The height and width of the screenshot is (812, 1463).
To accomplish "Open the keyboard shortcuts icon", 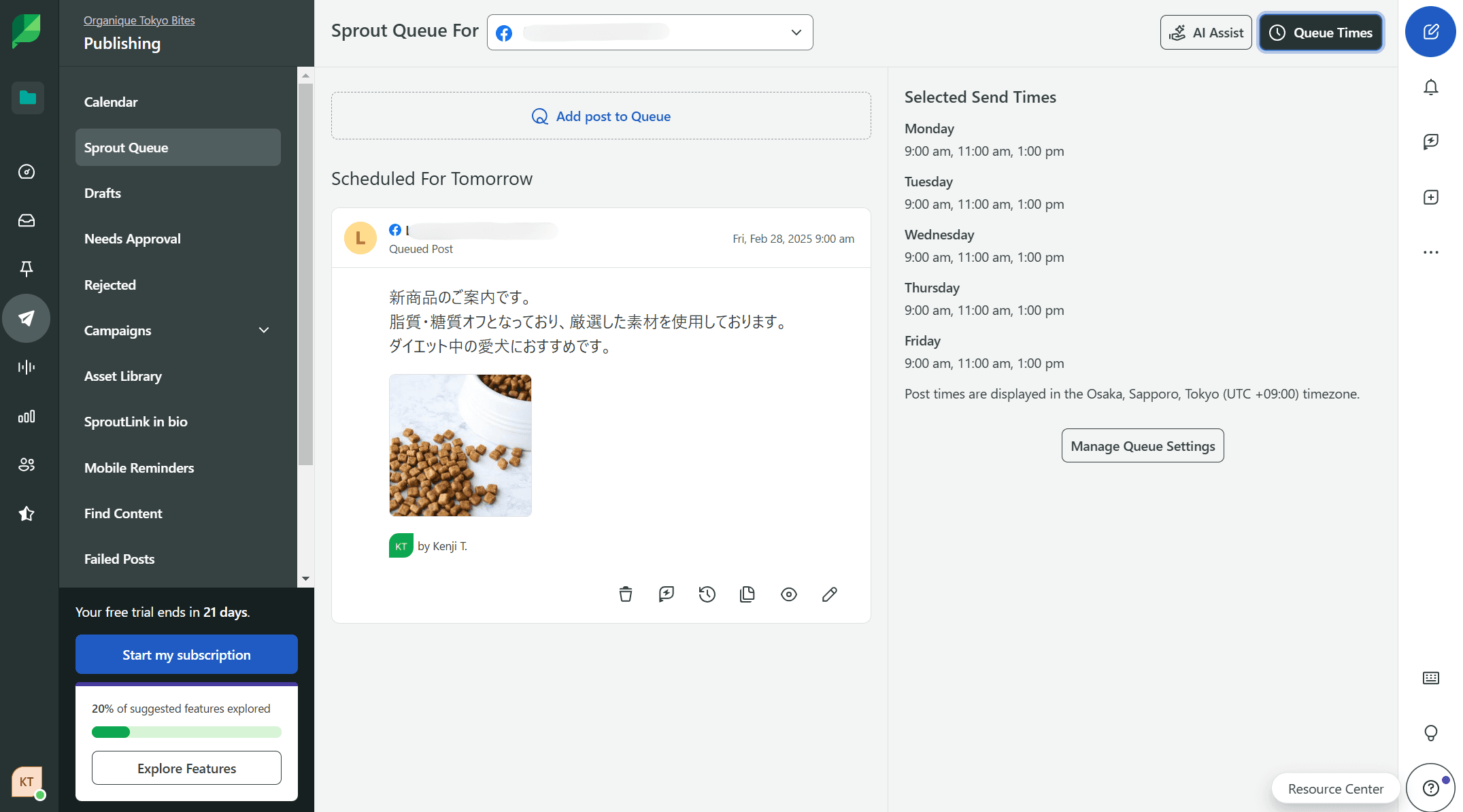I will 1430,678.
